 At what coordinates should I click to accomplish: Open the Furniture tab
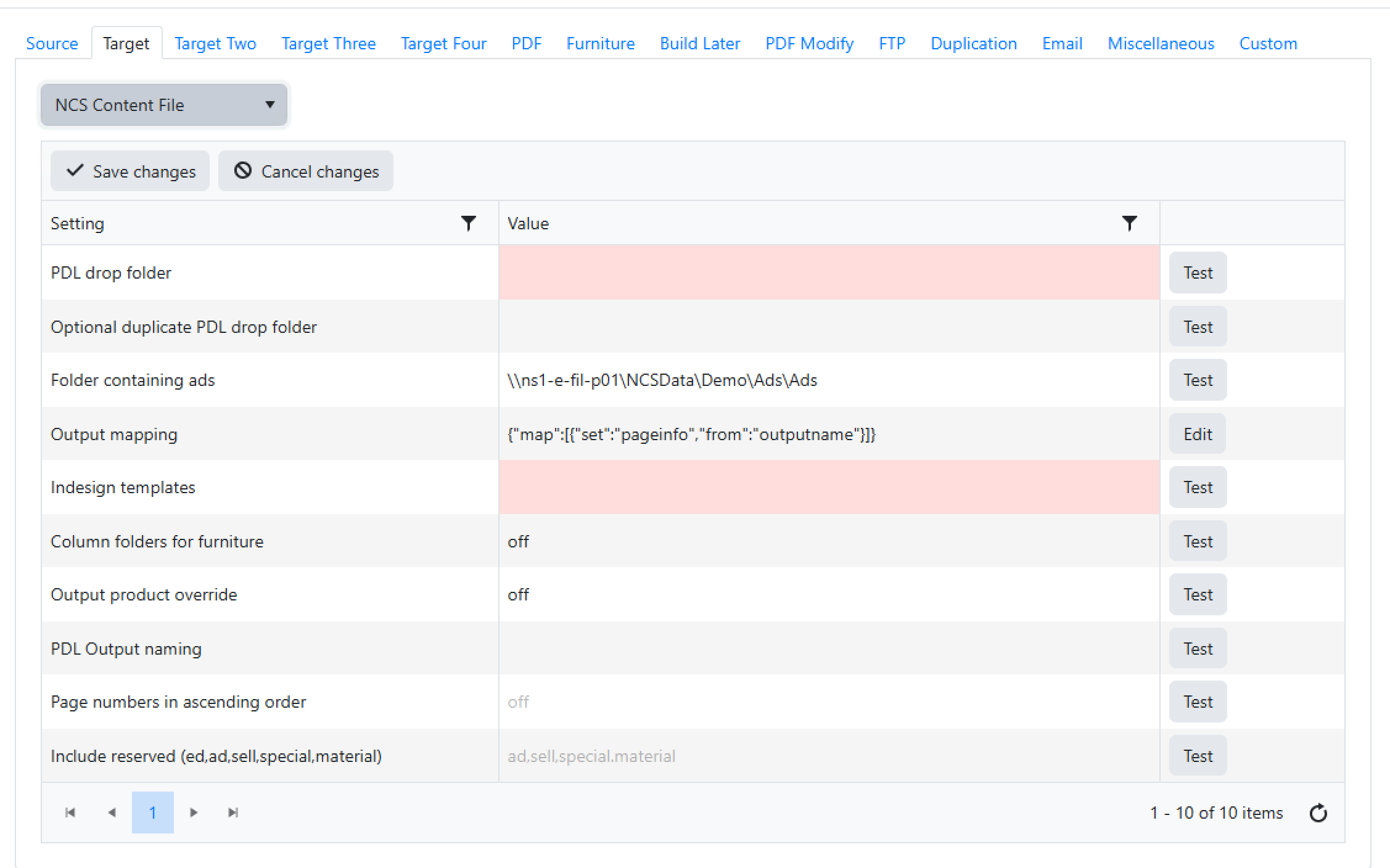pyautogui.click(x=600, y=44)
